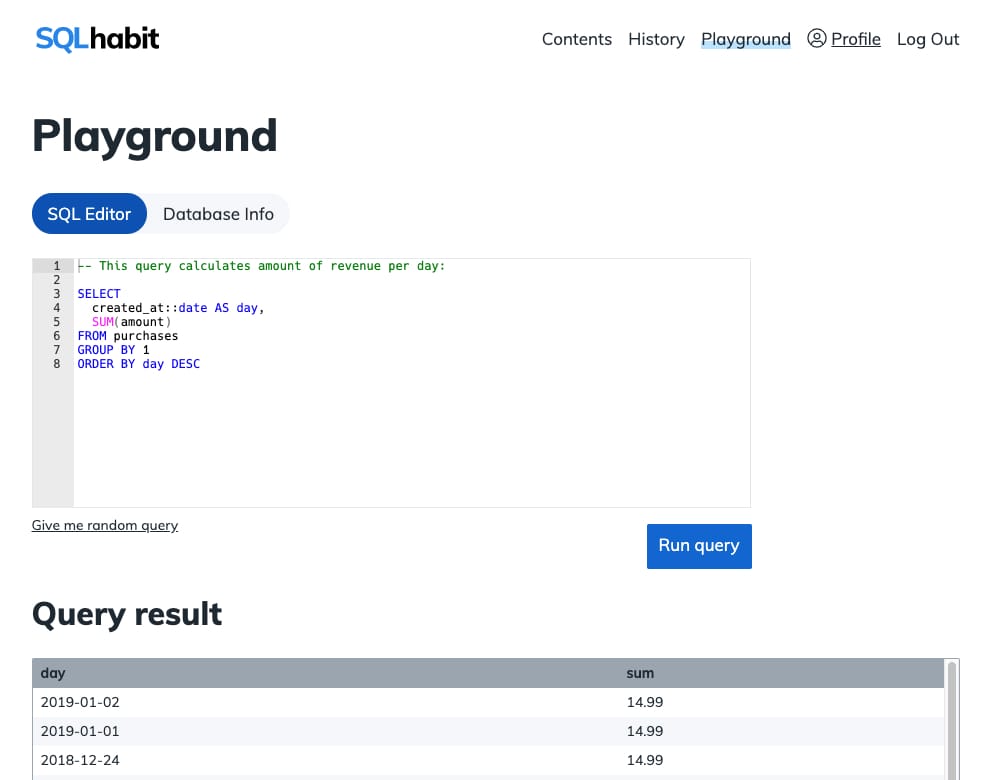This screenshot has height=780, width=990.
Task: Click the Profile user avatar icon
Action: click(816, 39)
